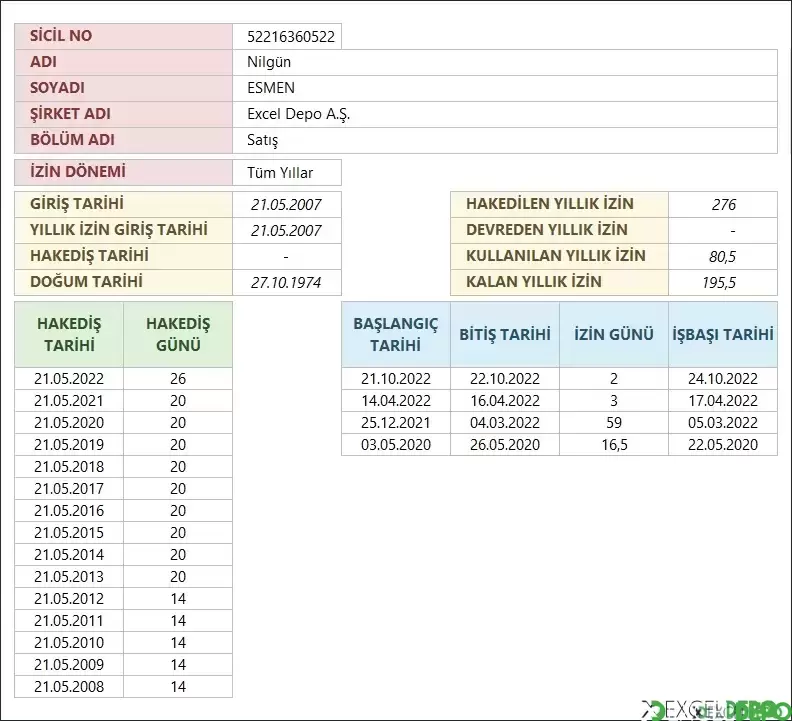Select leave days value 59
Image resolution: width=792 pixels, height=721 pixels.
pos(614,422)
